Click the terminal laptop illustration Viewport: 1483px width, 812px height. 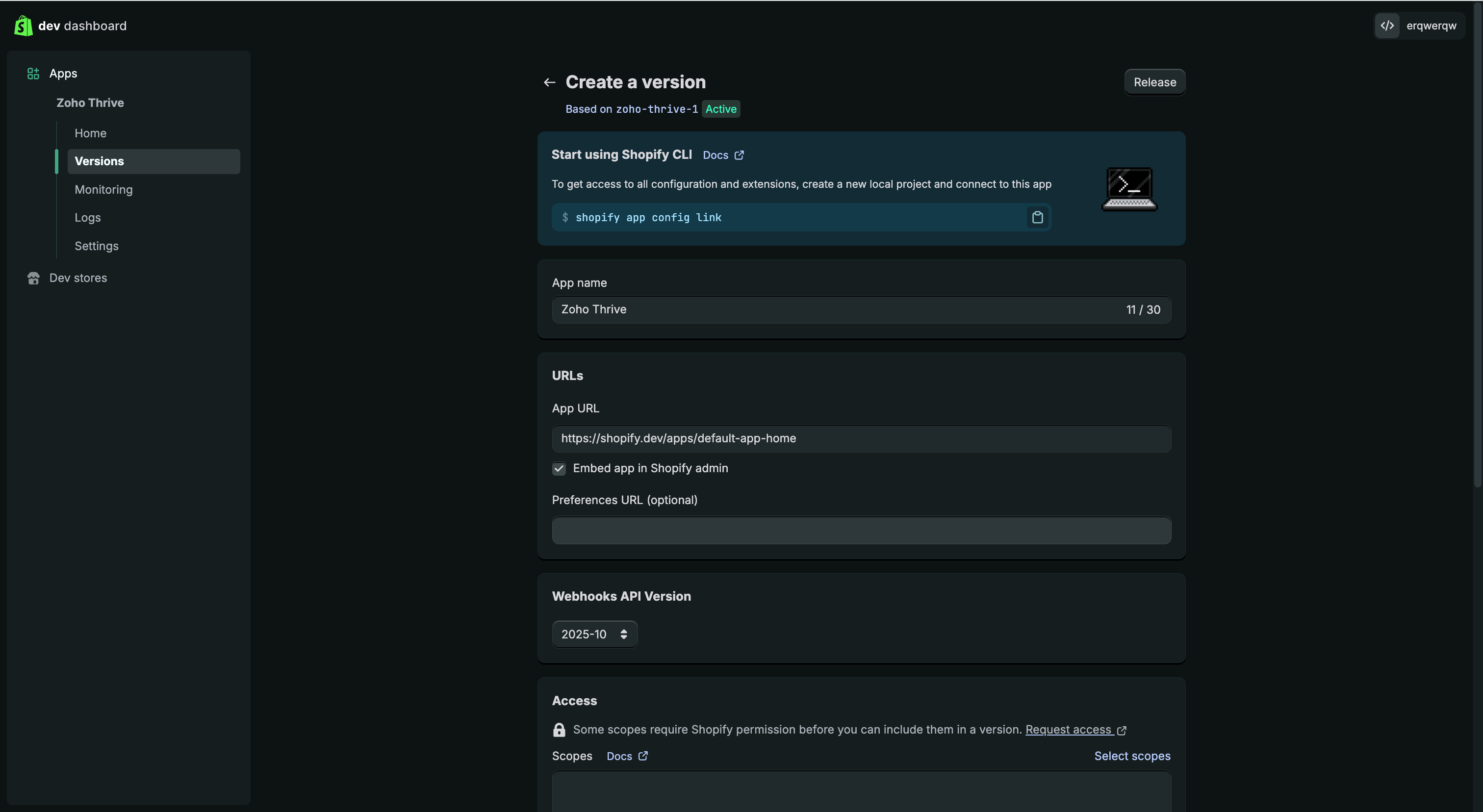coord(1129,189)
